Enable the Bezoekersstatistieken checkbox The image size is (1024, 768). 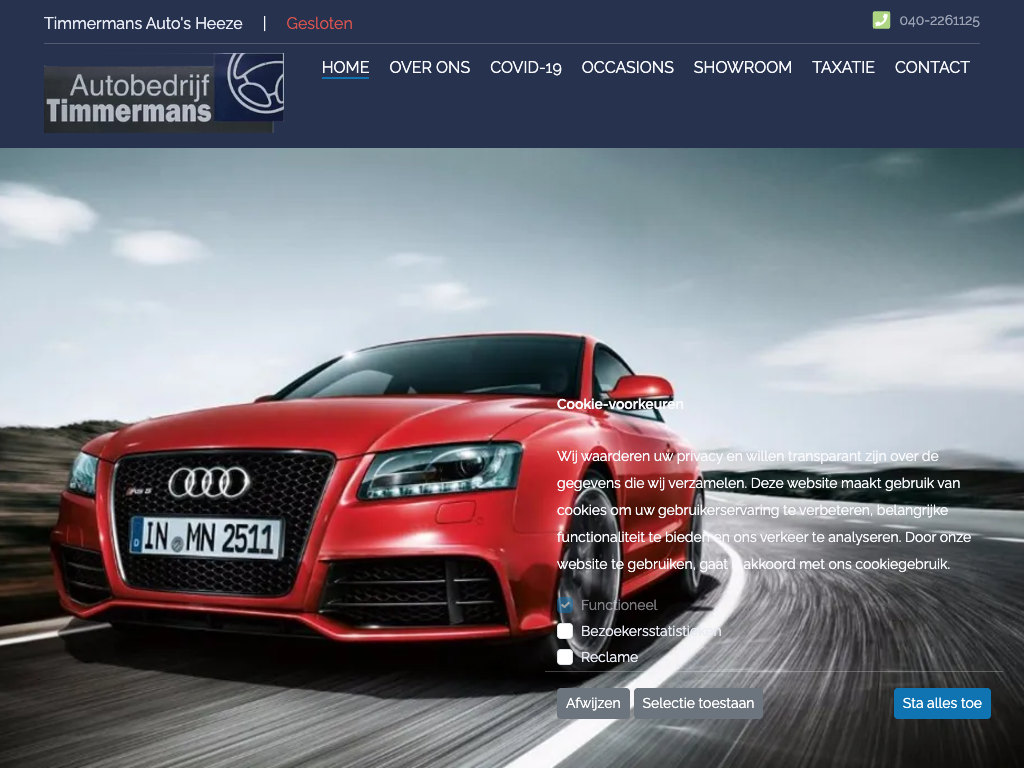[565, 631]
